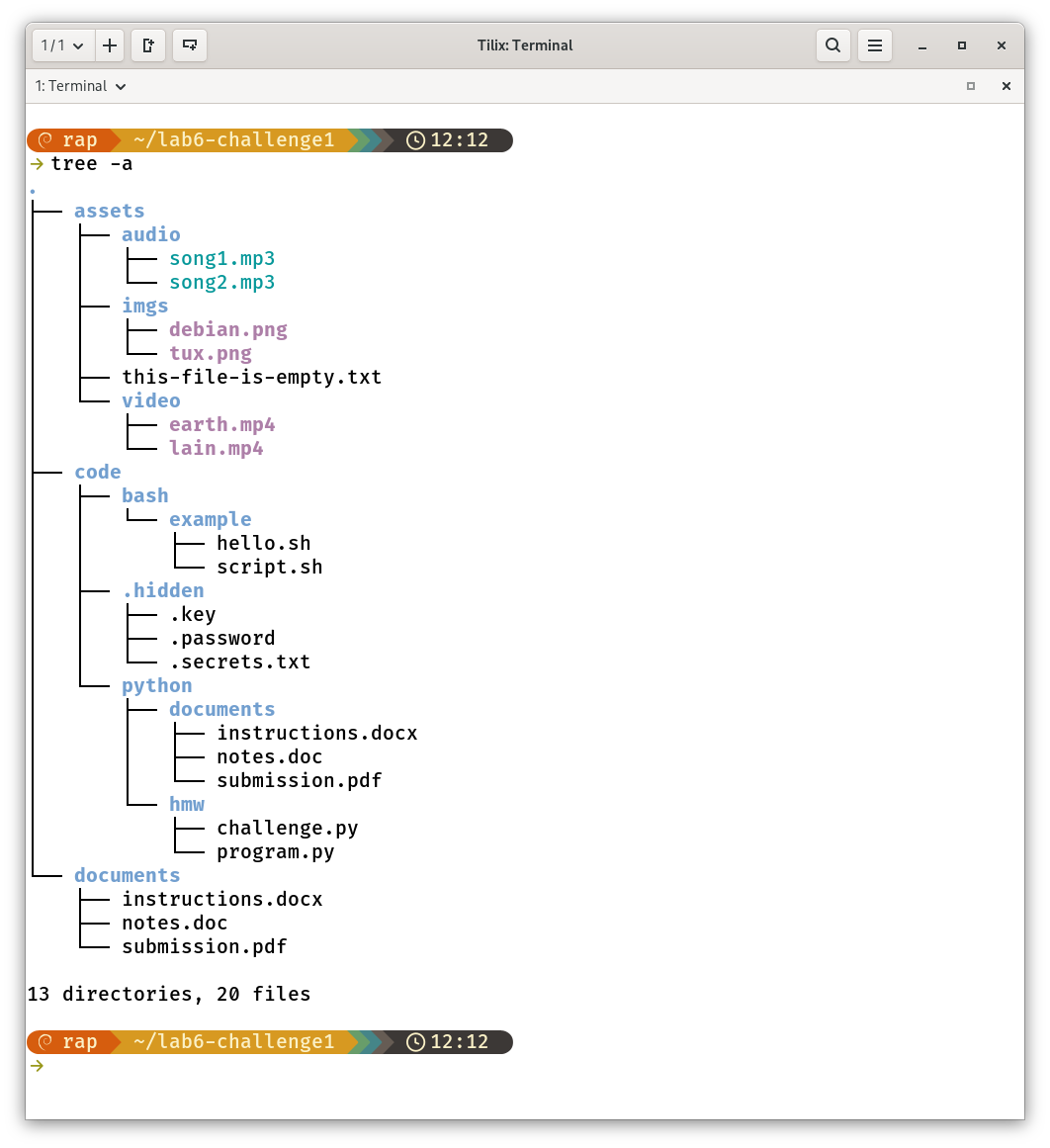Click 'this-file-is-empty.txt' in the output

pos(251,377)
